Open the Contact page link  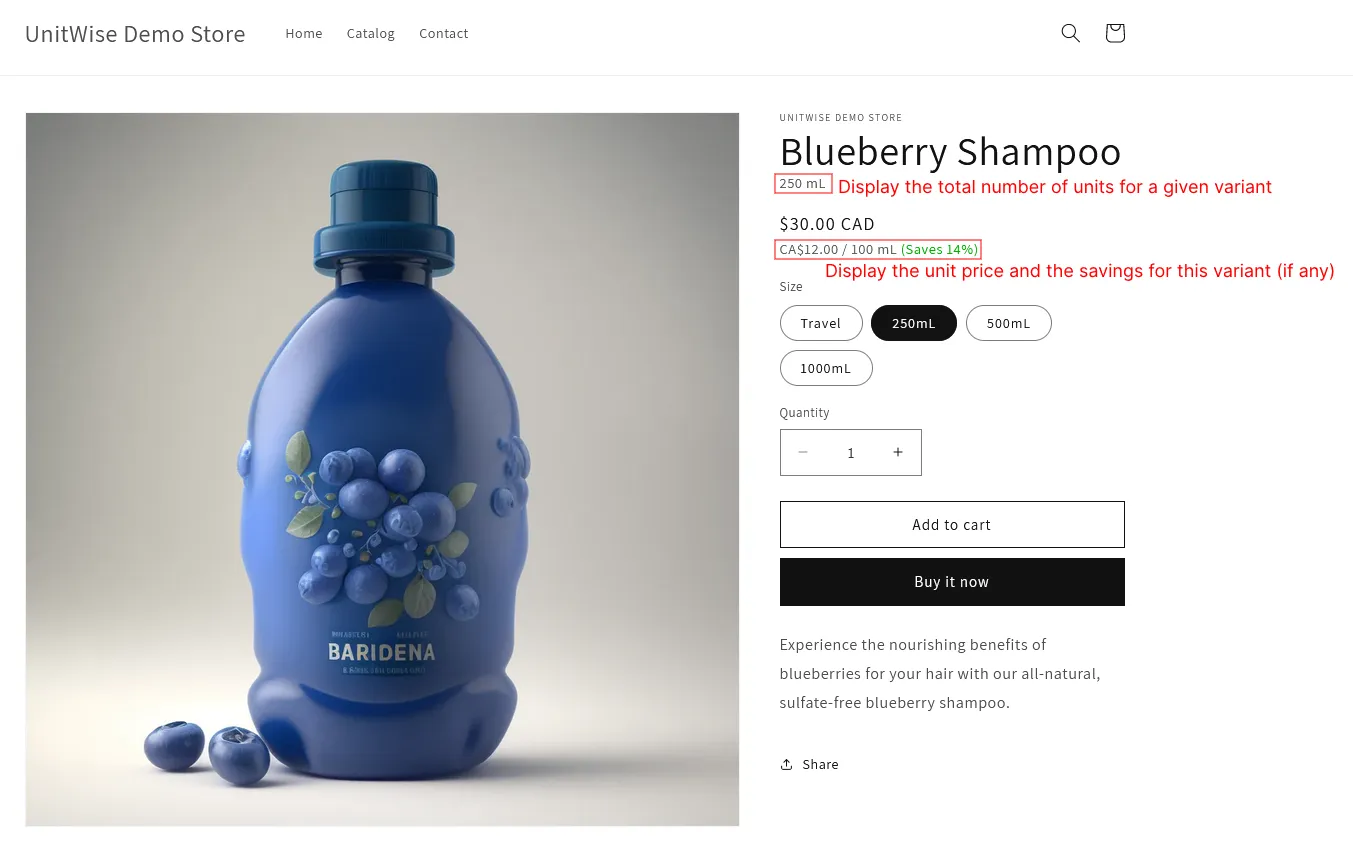(444, 33)
